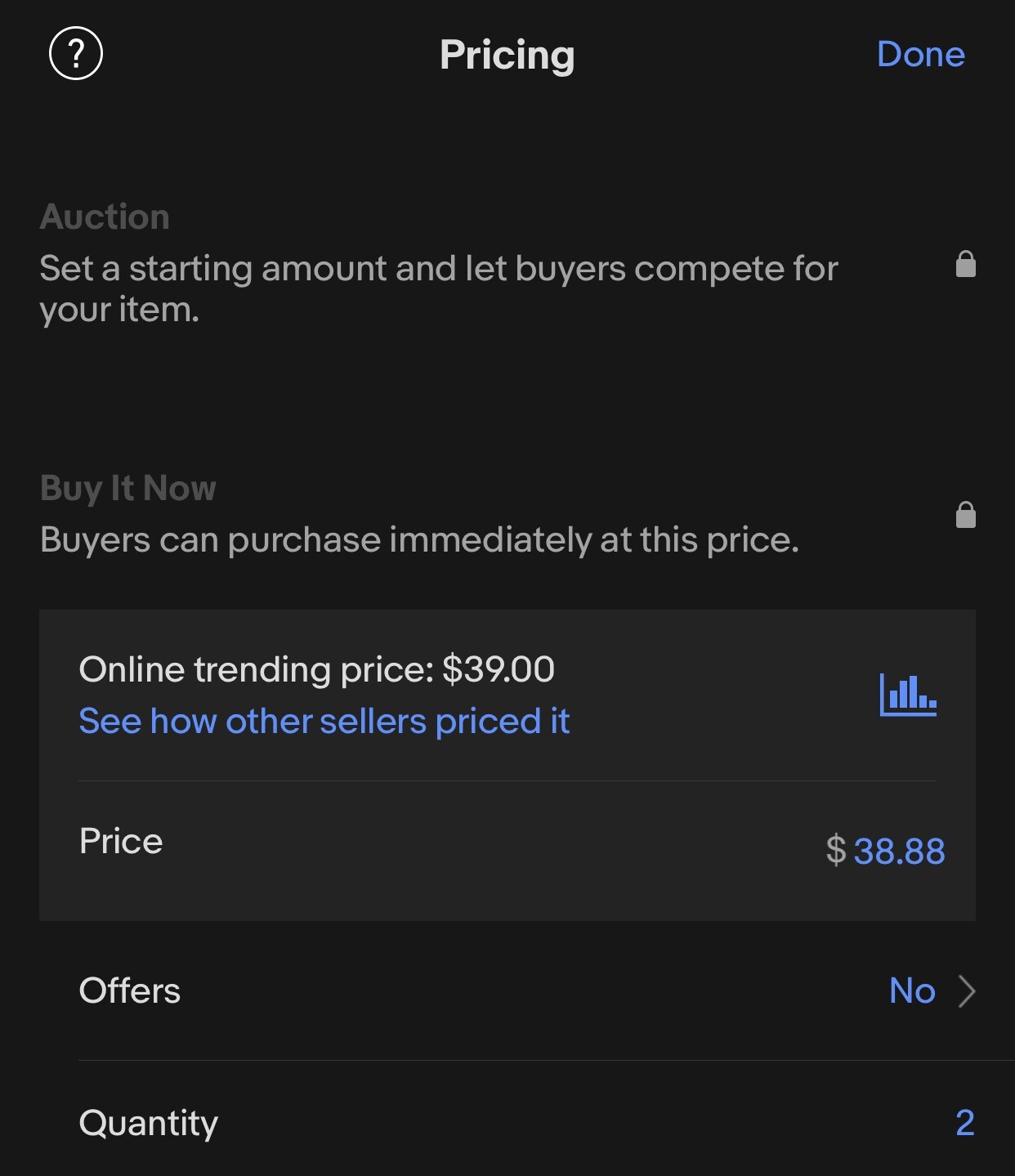Tap the Pricing page title

pyautogui.click(x=507, y=56)
